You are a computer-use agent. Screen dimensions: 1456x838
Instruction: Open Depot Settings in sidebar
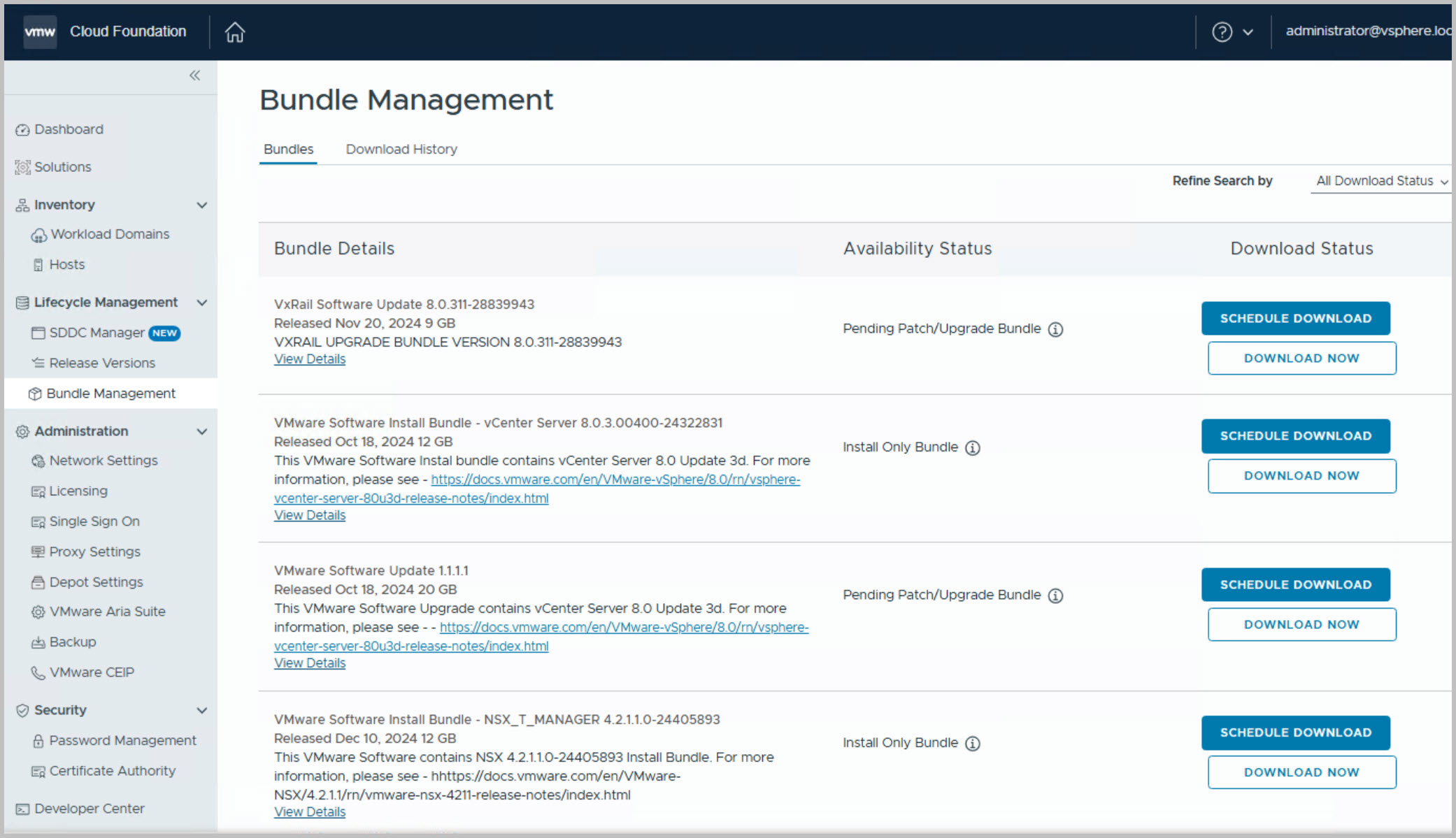96,582
